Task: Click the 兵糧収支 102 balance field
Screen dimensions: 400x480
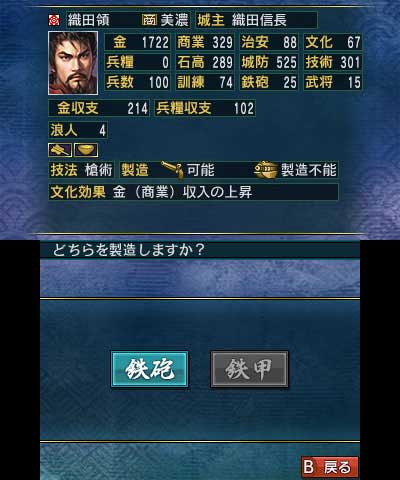Action: tap(205, 108)
